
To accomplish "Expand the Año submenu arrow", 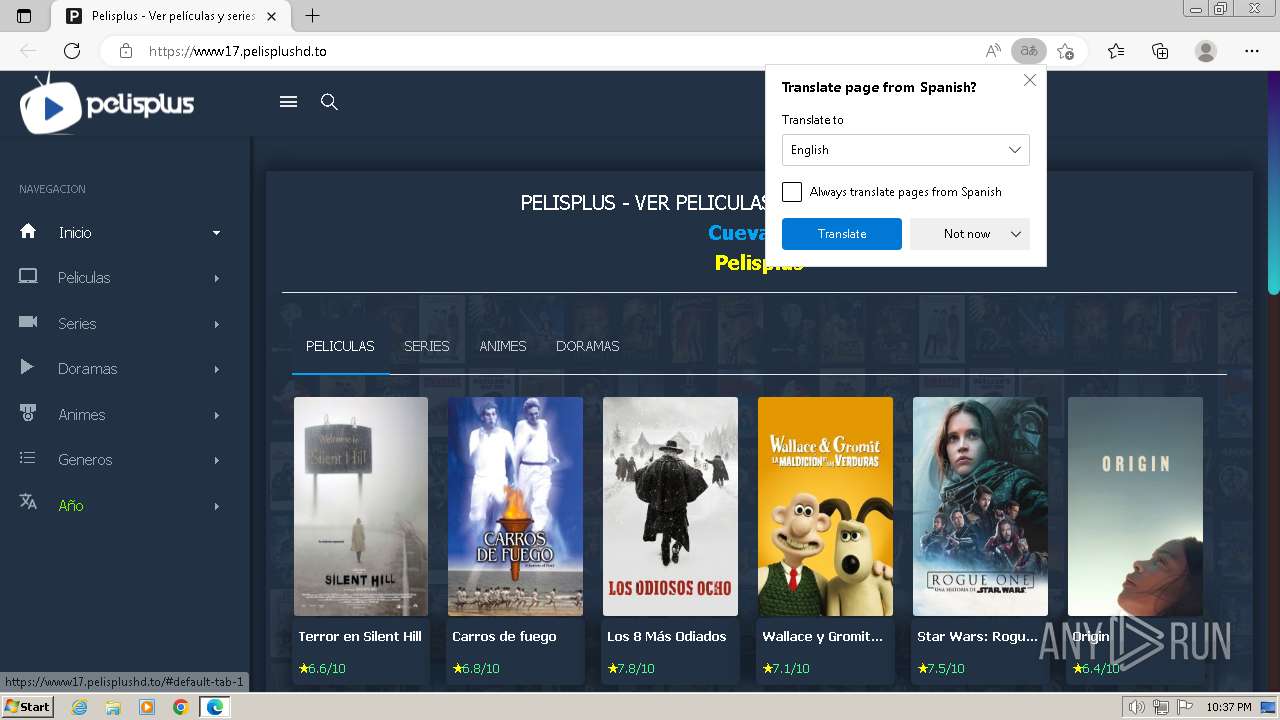I will (216, 506).
